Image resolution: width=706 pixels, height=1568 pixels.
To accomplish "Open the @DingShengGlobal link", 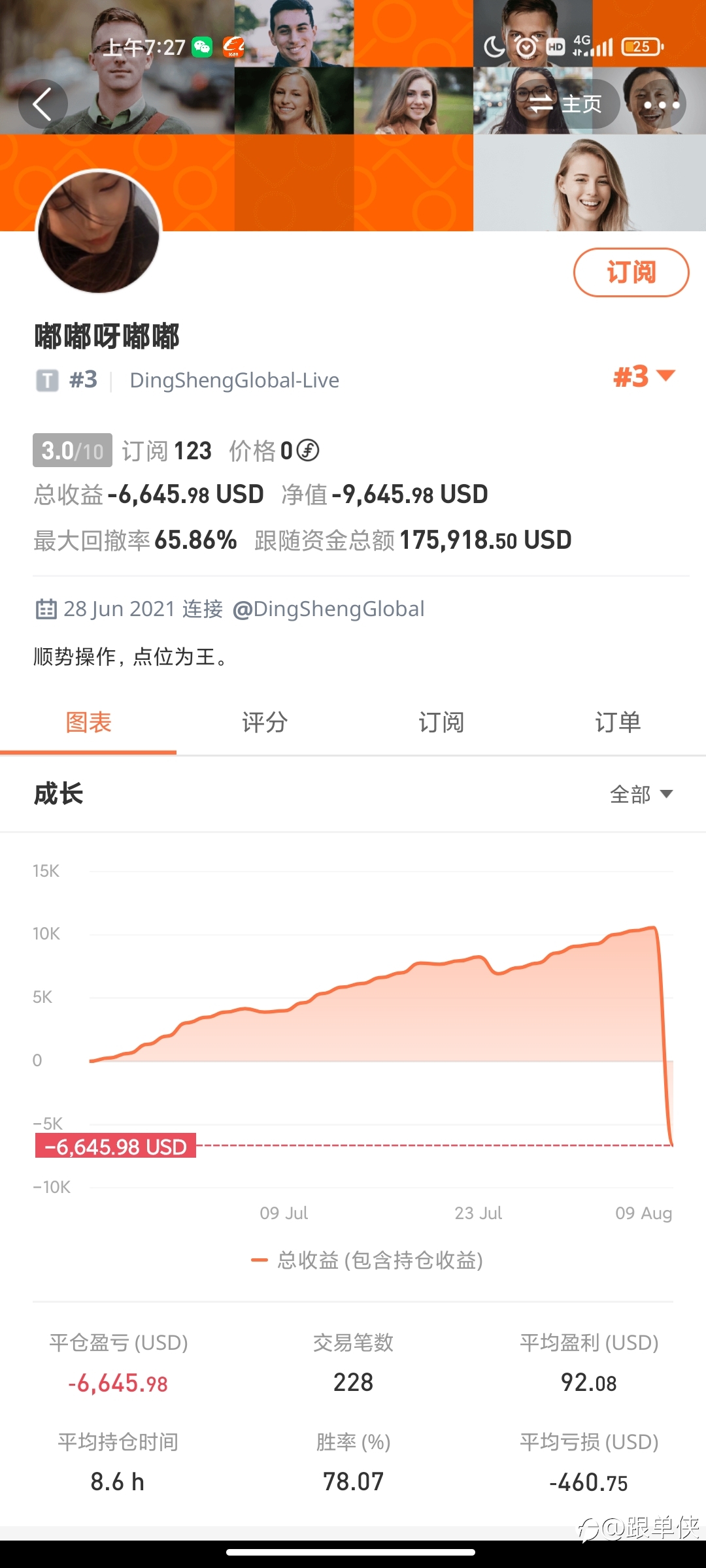I will (329, 609).
